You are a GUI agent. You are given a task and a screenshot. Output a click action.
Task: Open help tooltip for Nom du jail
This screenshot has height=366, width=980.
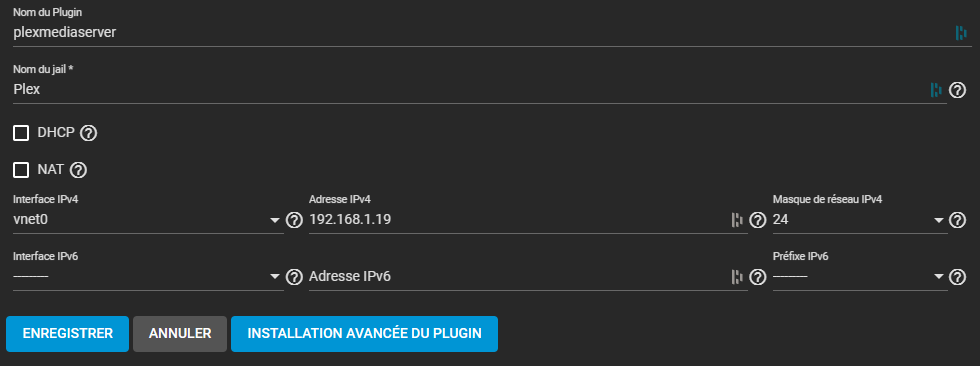click(958, 91)
